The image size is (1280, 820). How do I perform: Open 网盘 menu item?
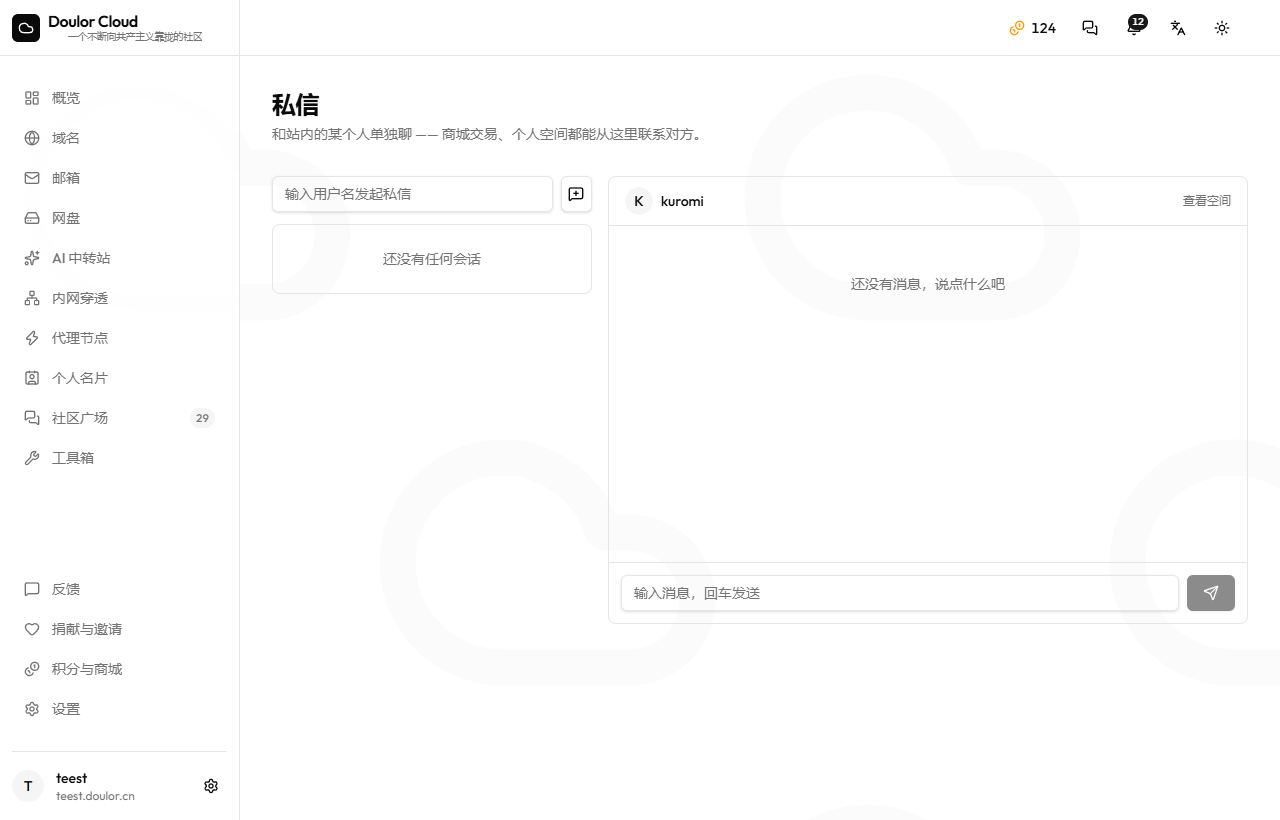click(x=119, y=218)
